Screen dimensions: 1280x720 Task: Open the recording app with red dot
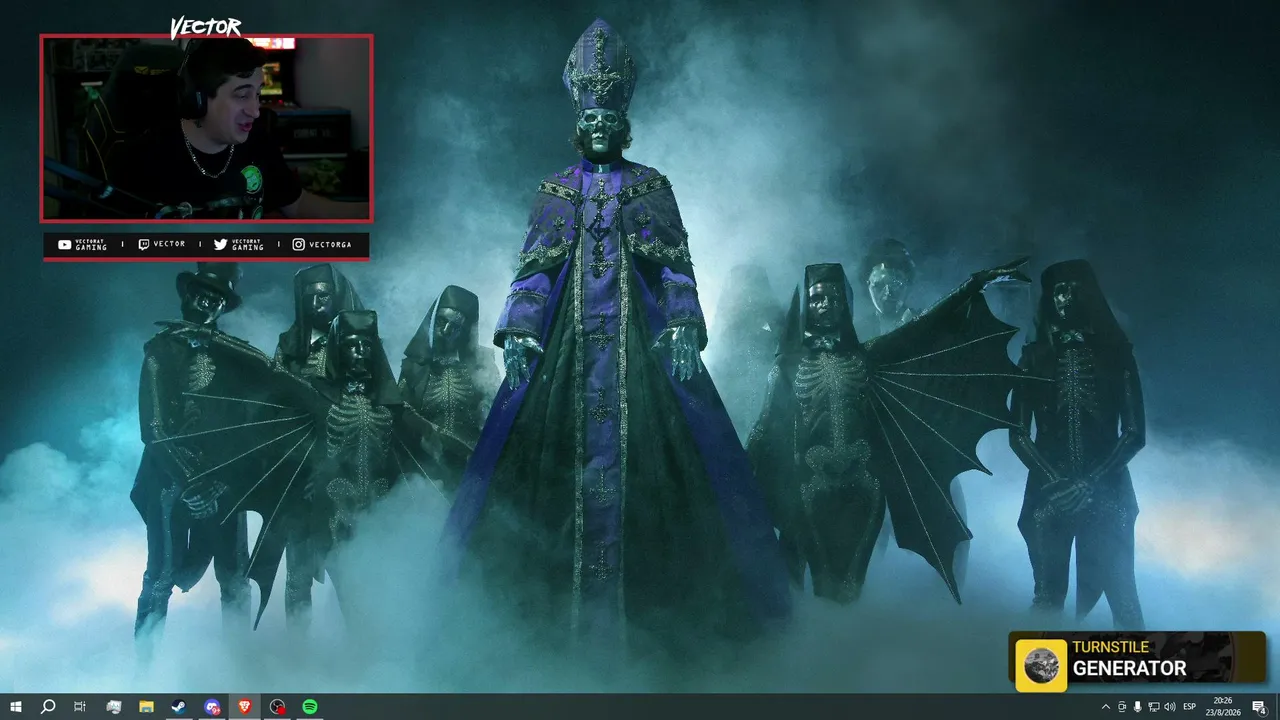coord(278,707)
